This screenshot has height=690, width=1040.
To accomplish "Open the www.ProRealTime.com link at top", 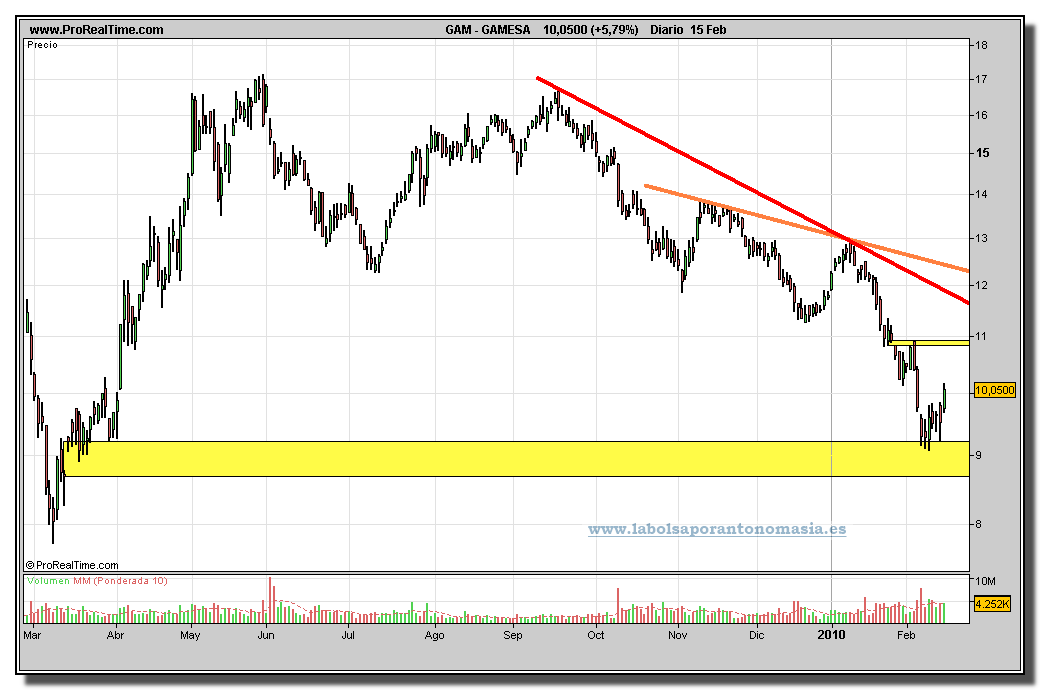I will 96,30.
